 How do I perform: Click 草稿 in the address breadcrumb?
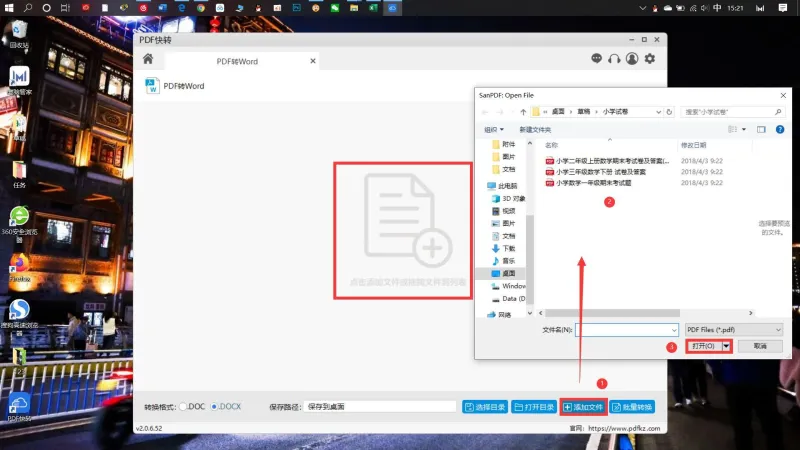[584, 112]
